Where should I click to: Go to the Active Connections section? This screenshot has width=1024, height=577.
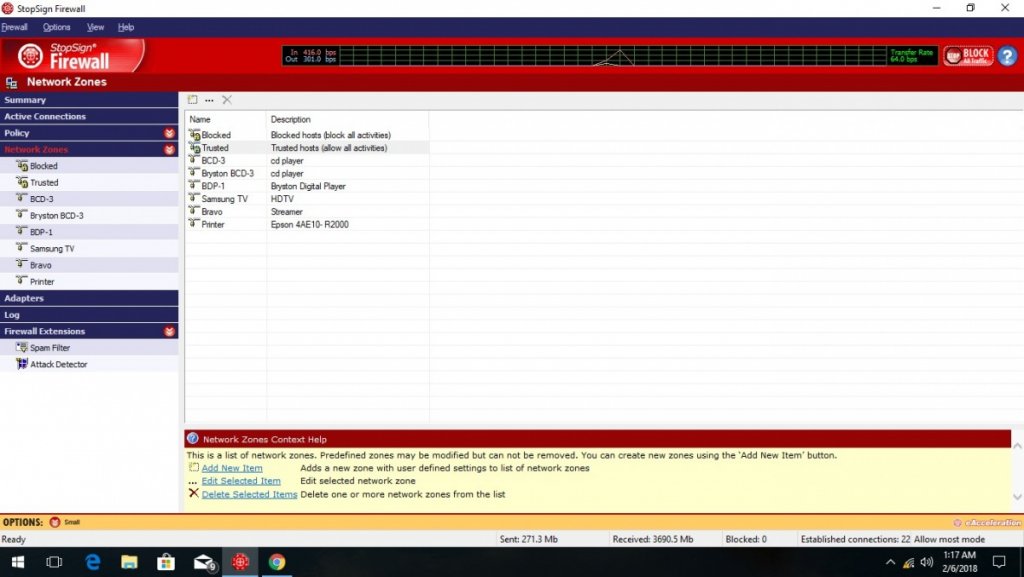click(89, 116)
